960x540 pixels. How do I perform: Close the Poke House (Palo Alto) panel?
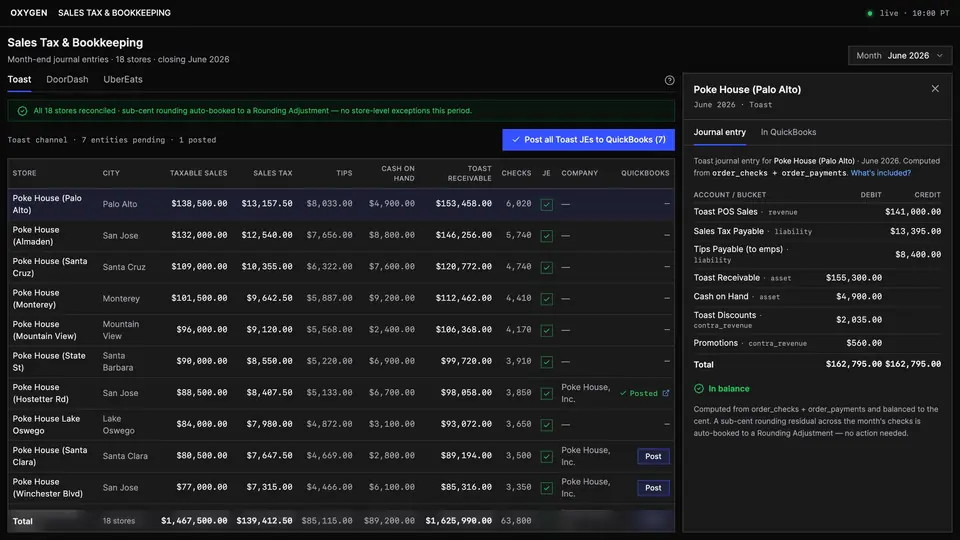pos(935,89)
